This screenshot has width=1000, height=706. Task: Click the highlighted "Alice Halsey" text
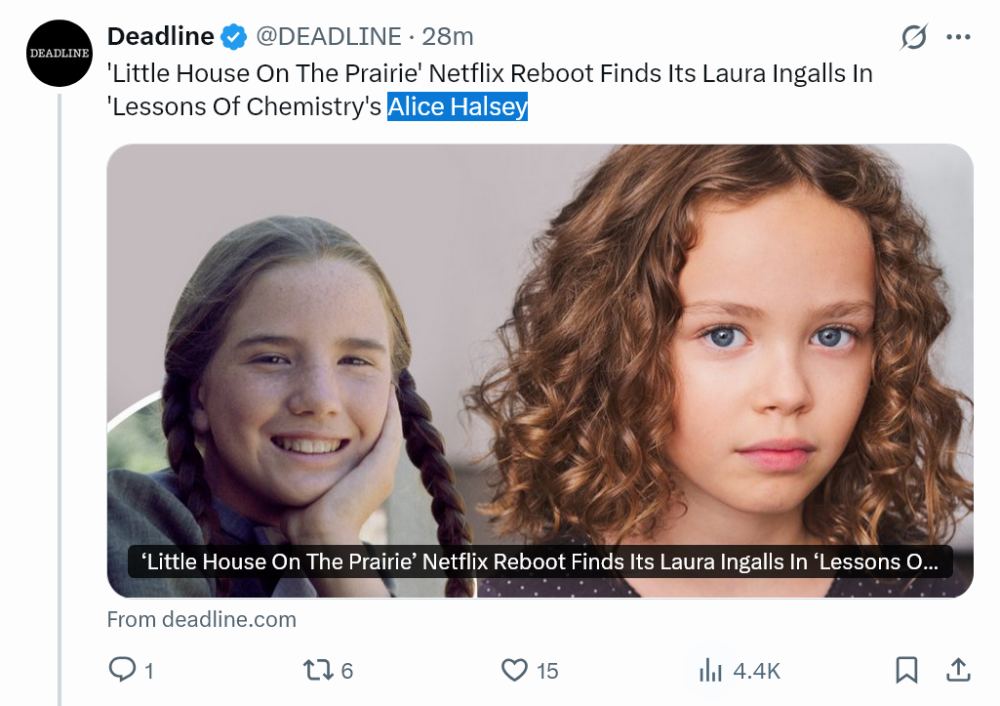457,106
